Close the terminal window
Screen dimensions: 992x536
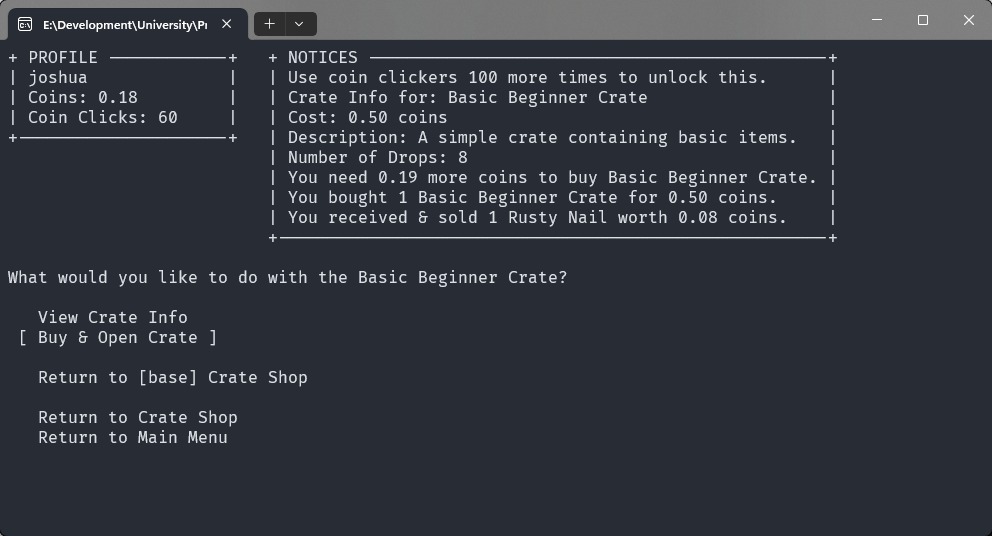point(968,20)
